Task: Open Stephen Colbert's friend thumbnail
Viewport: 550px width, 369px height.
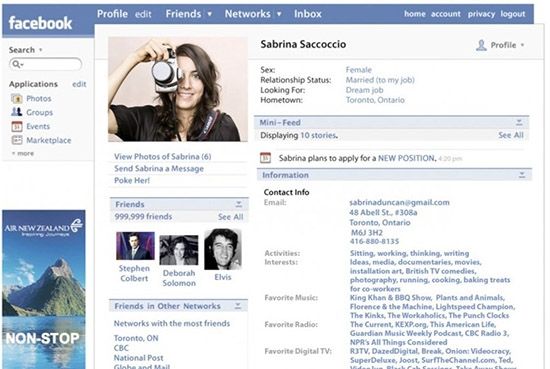Action: (135, 246)
